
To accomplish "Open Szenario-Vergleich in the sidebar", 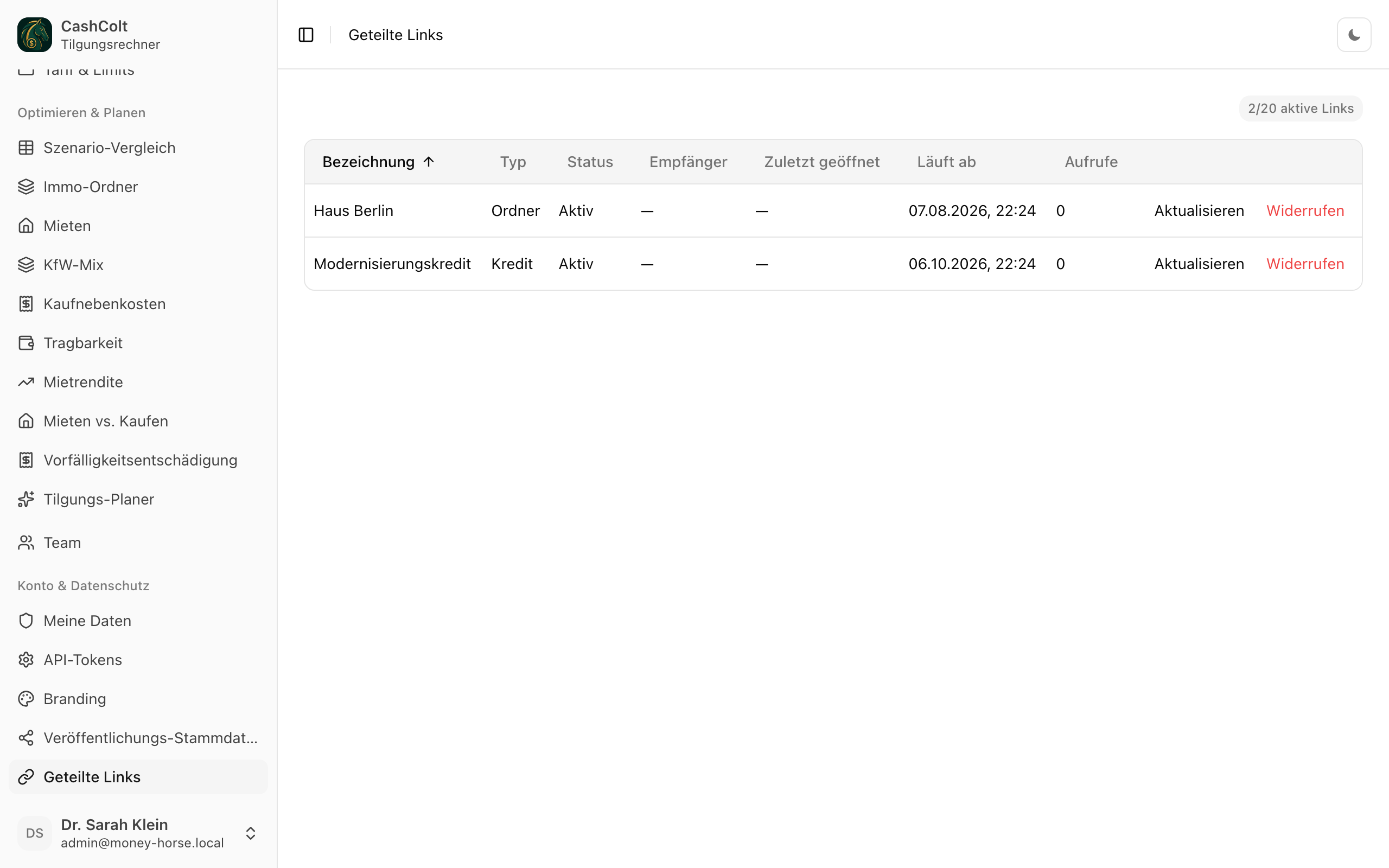I will point(138,148).
